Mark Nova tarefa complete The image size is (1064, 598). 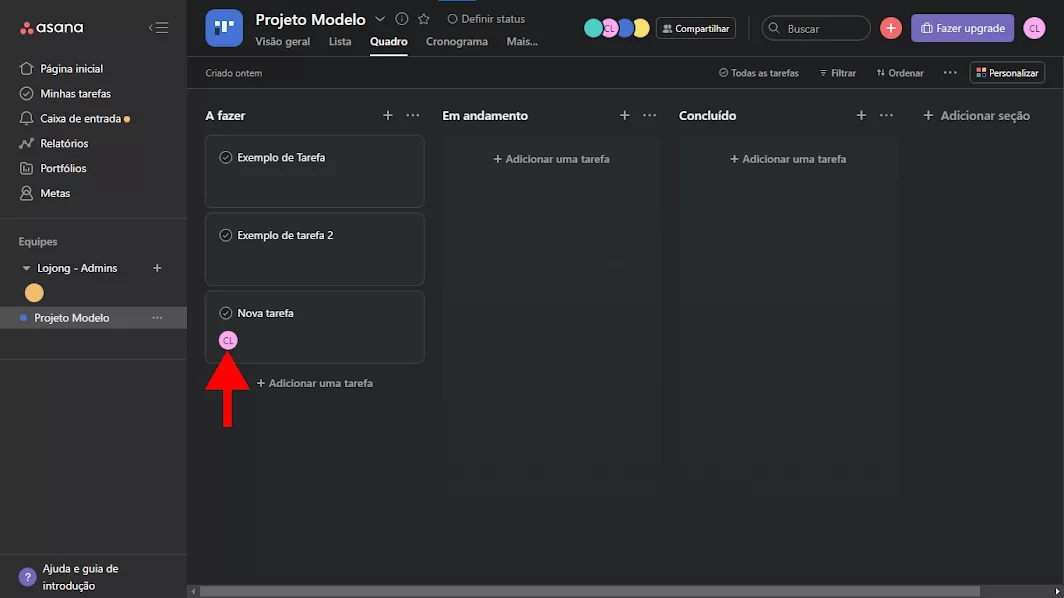[225, 313]
